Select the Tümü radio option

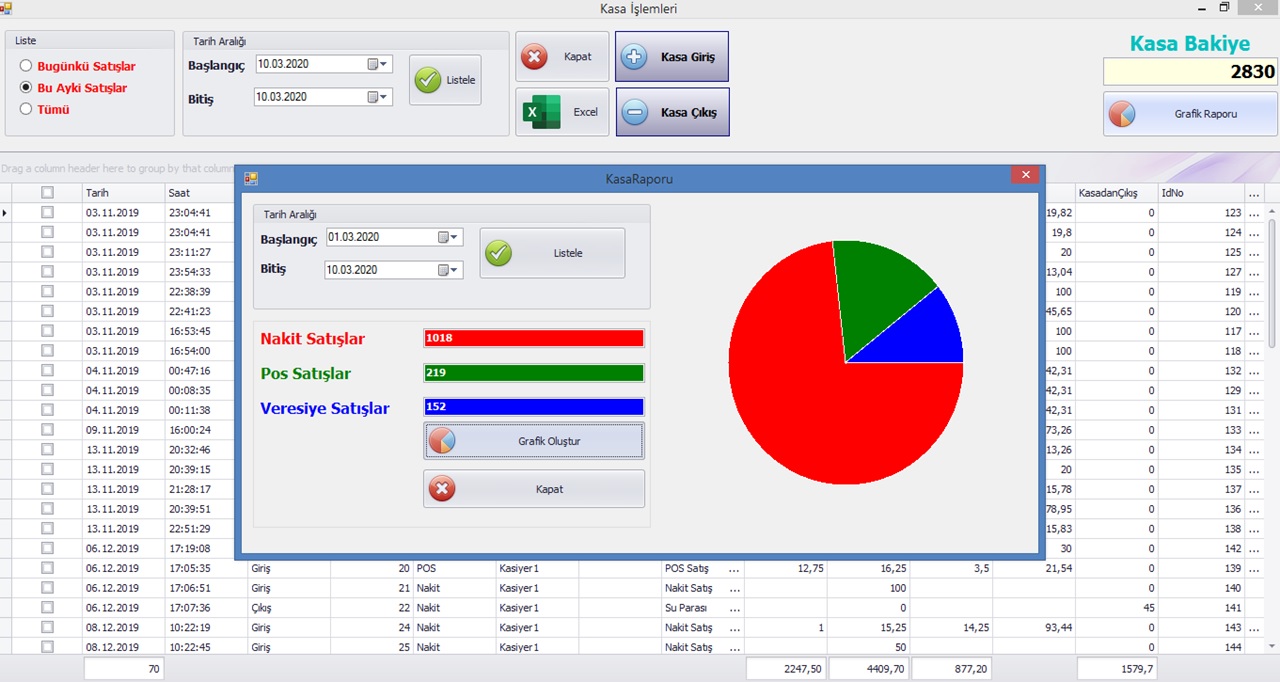click(x=26, y=109)
